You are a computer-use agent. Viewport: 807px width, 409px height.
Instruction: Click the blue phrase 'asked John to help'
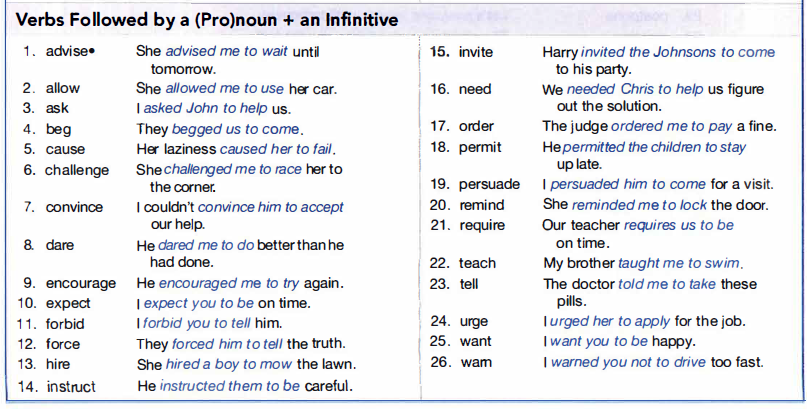[205, 109]
